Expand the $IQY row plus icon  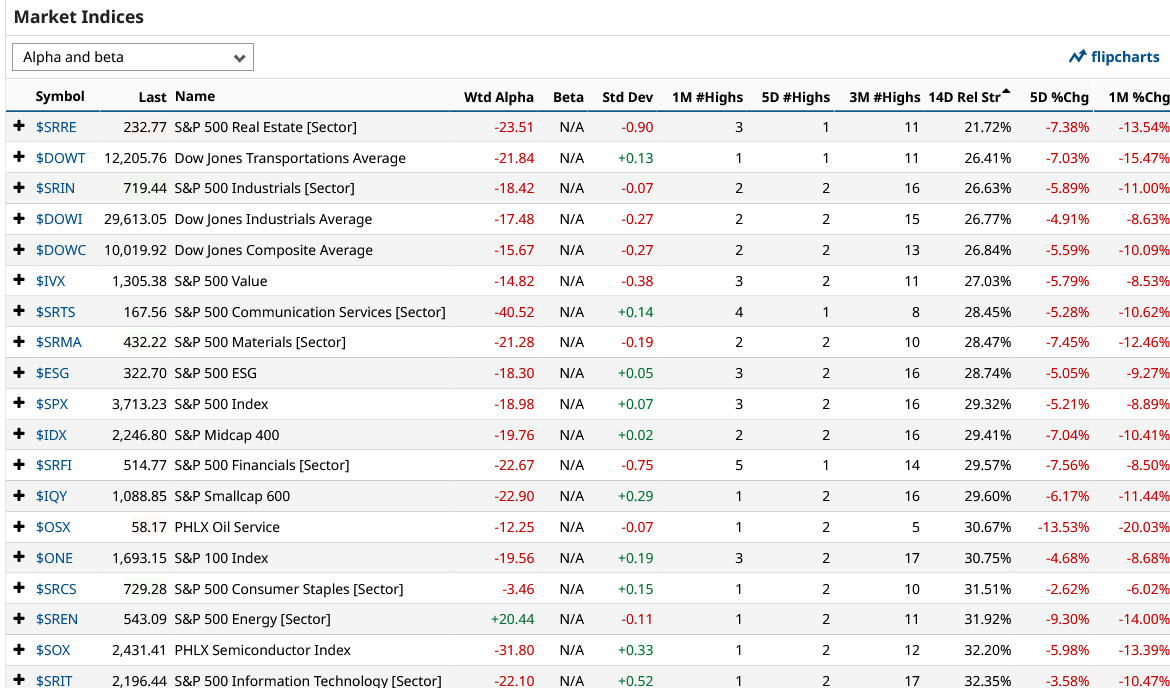click(x=19, y=495)
